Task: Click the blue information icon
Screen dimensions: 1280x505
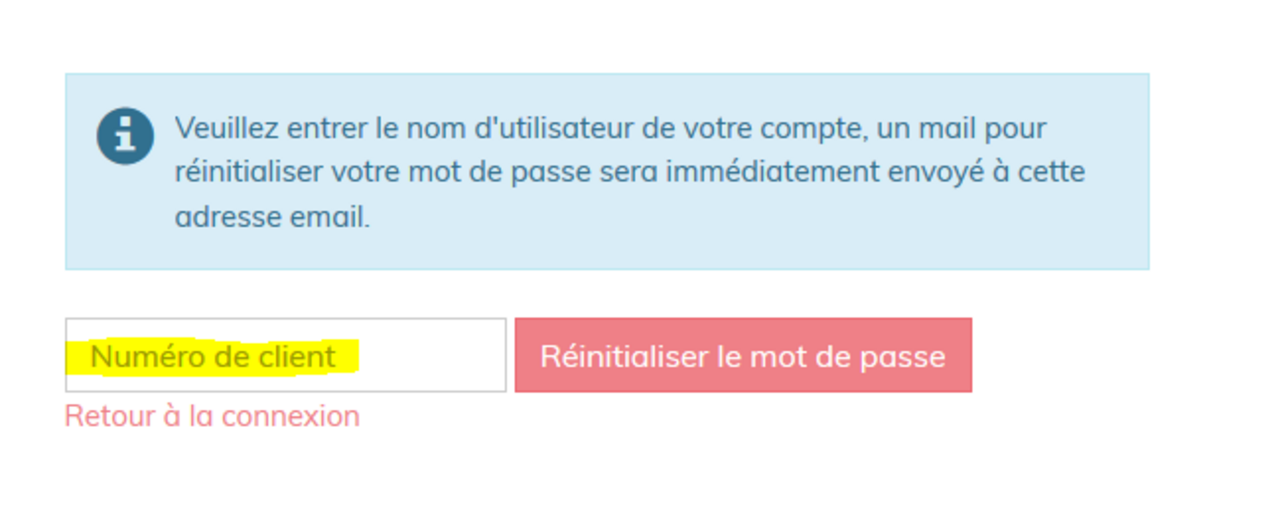Action: (125, 136)
